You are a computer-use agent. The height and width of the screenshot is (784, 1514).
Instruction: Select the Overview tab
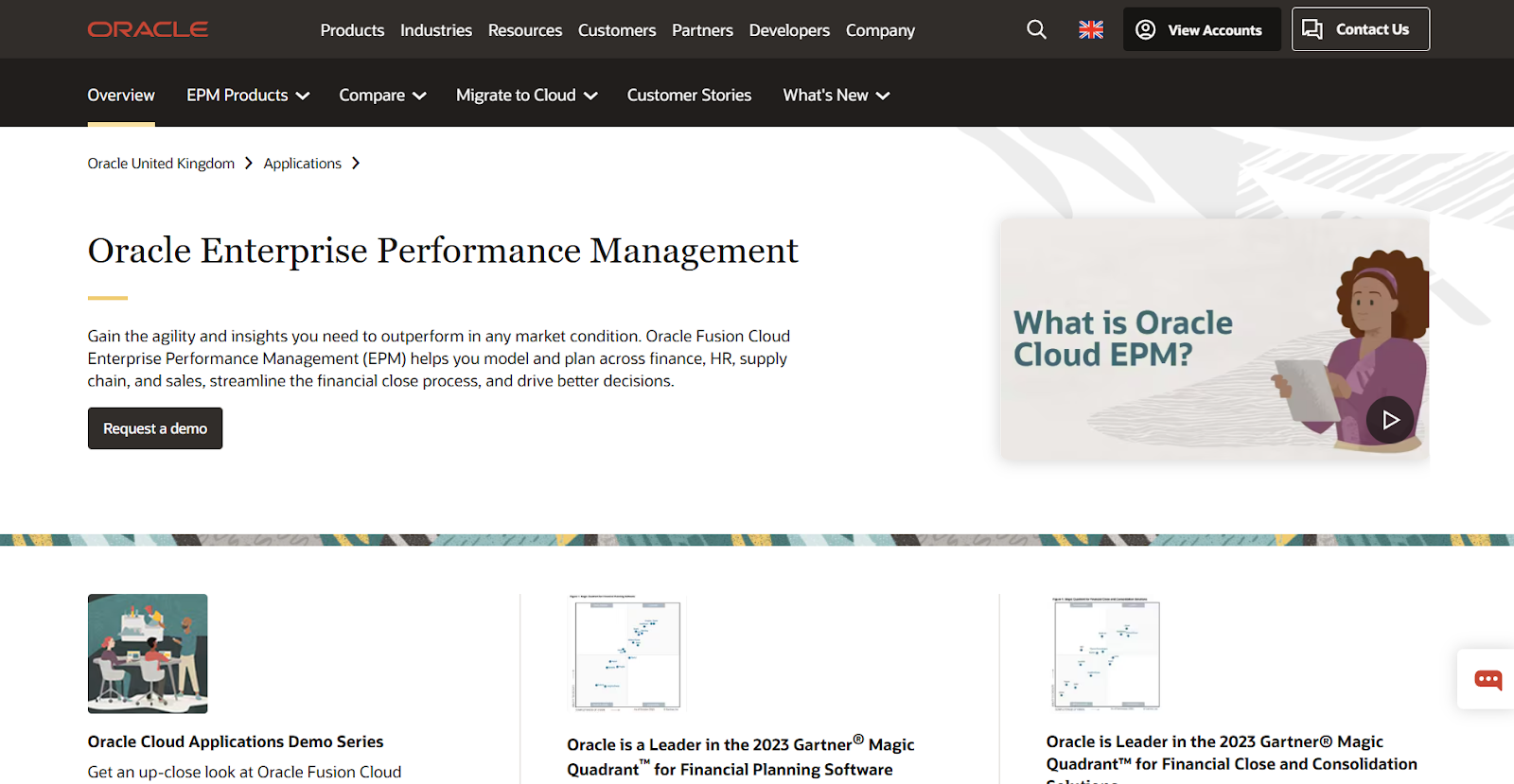pos(121,95)
